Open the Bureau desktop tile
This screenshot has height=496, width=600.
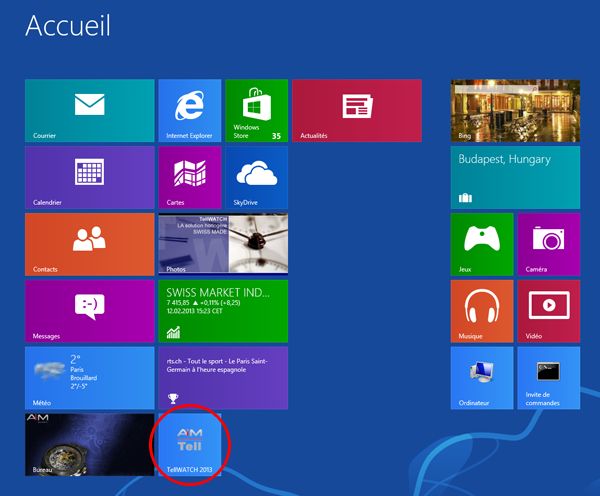click(89, 443)
